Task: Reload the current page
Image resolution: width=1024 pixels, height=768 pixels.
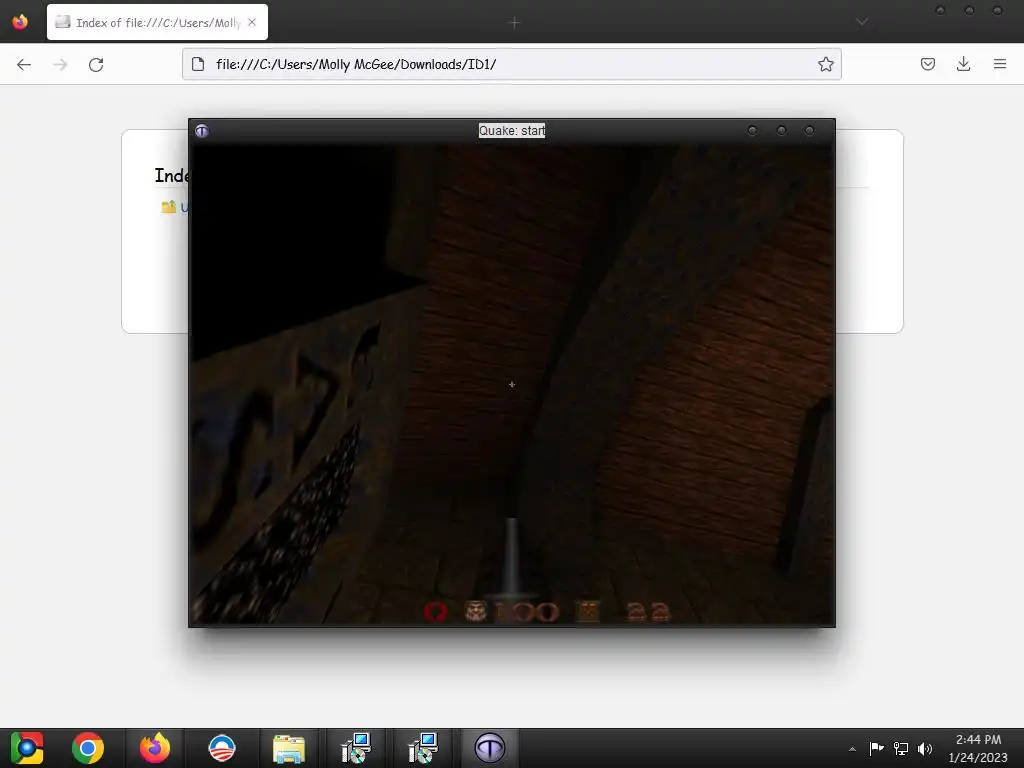Action: pyautogui.click(x=96, y=64)
